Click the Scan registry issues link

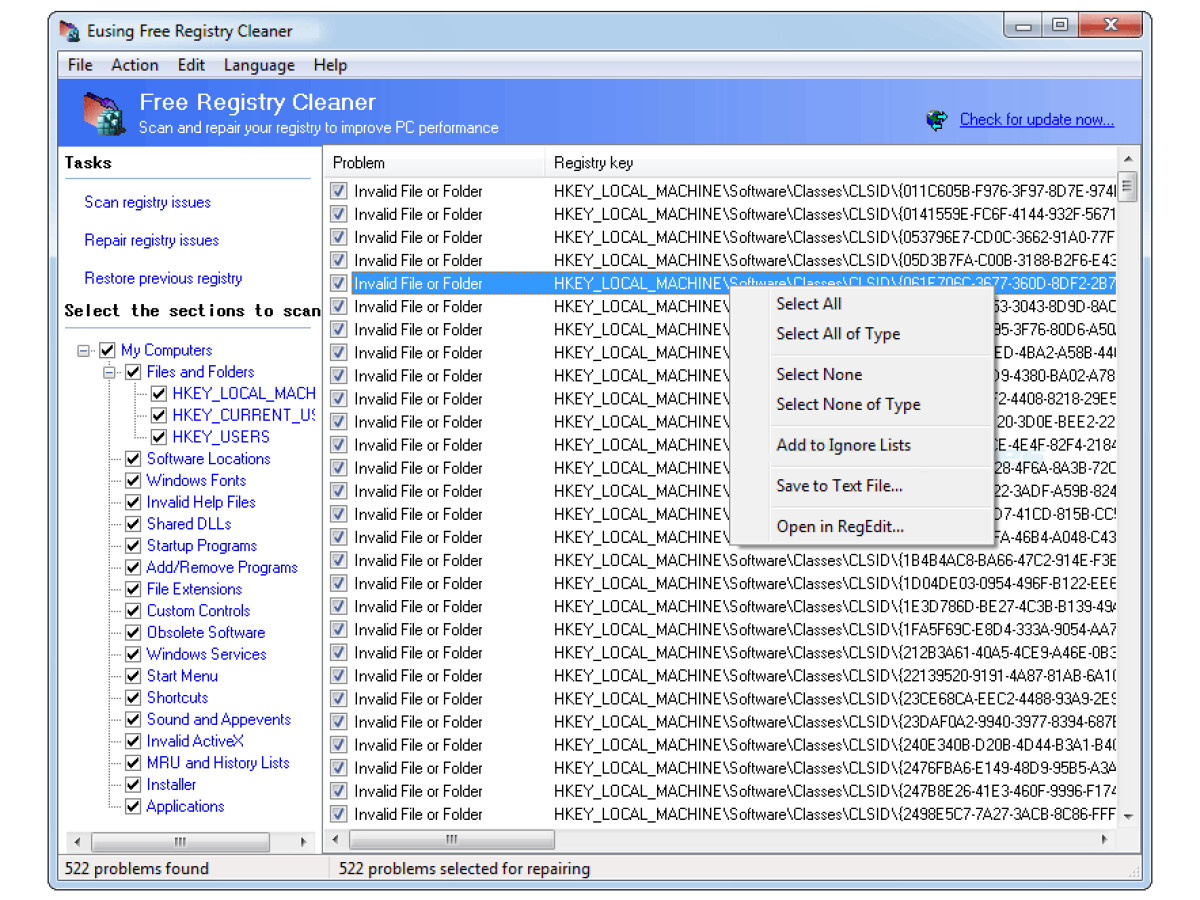tap(147, 202)
